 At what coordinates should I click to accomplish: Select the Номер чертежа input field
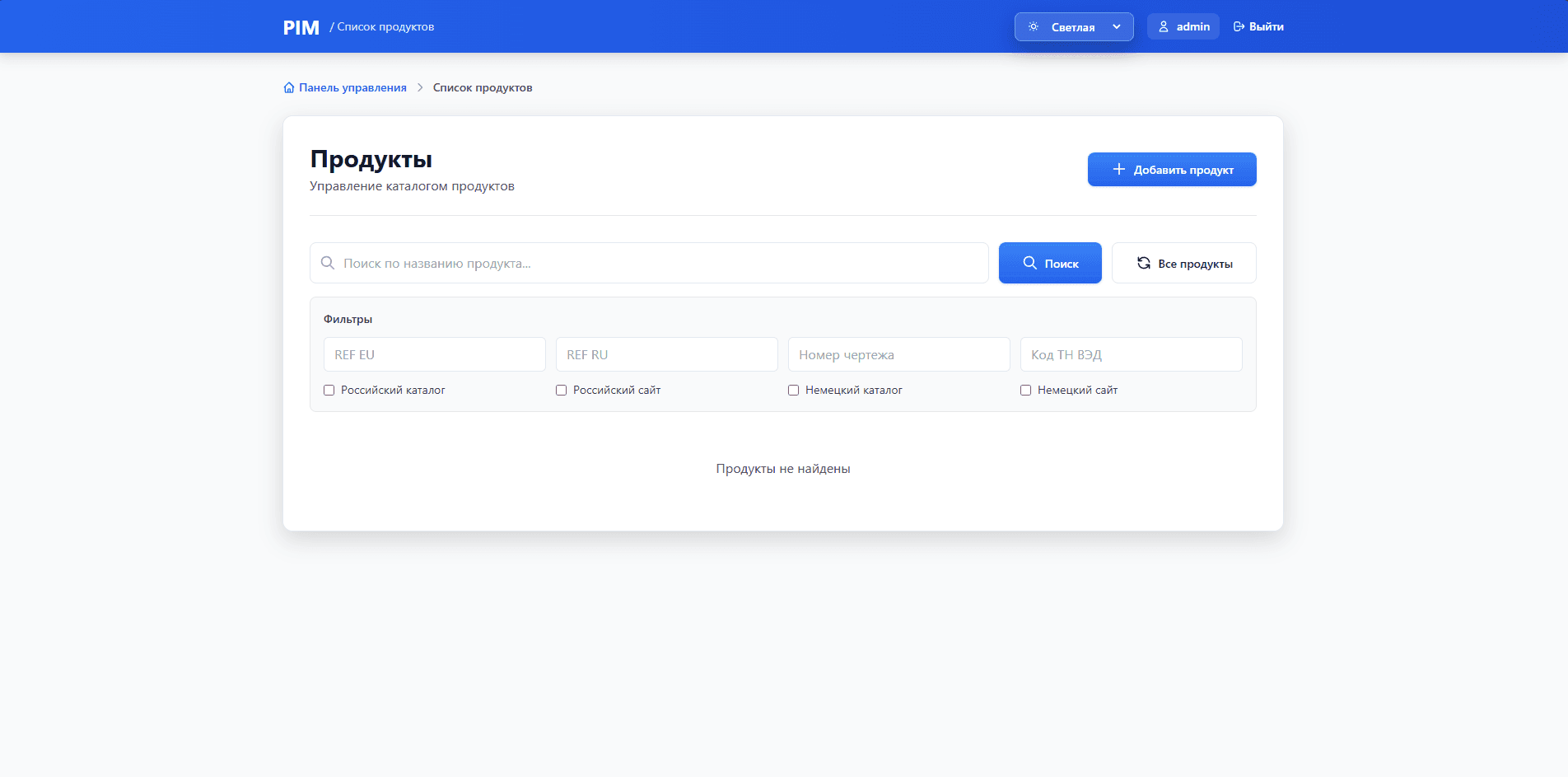(899, 355)
